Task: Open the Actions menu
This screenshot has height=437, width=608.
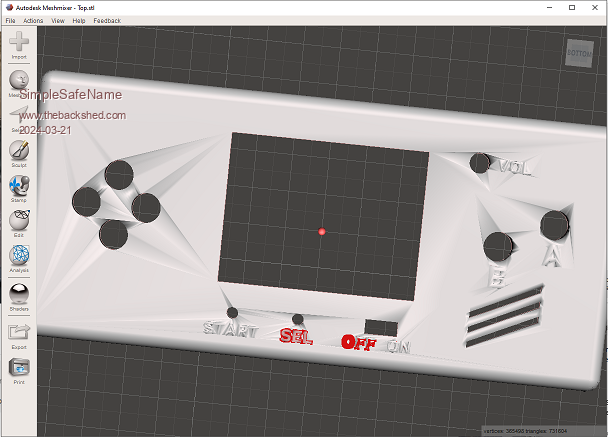Action: (33, 20)
